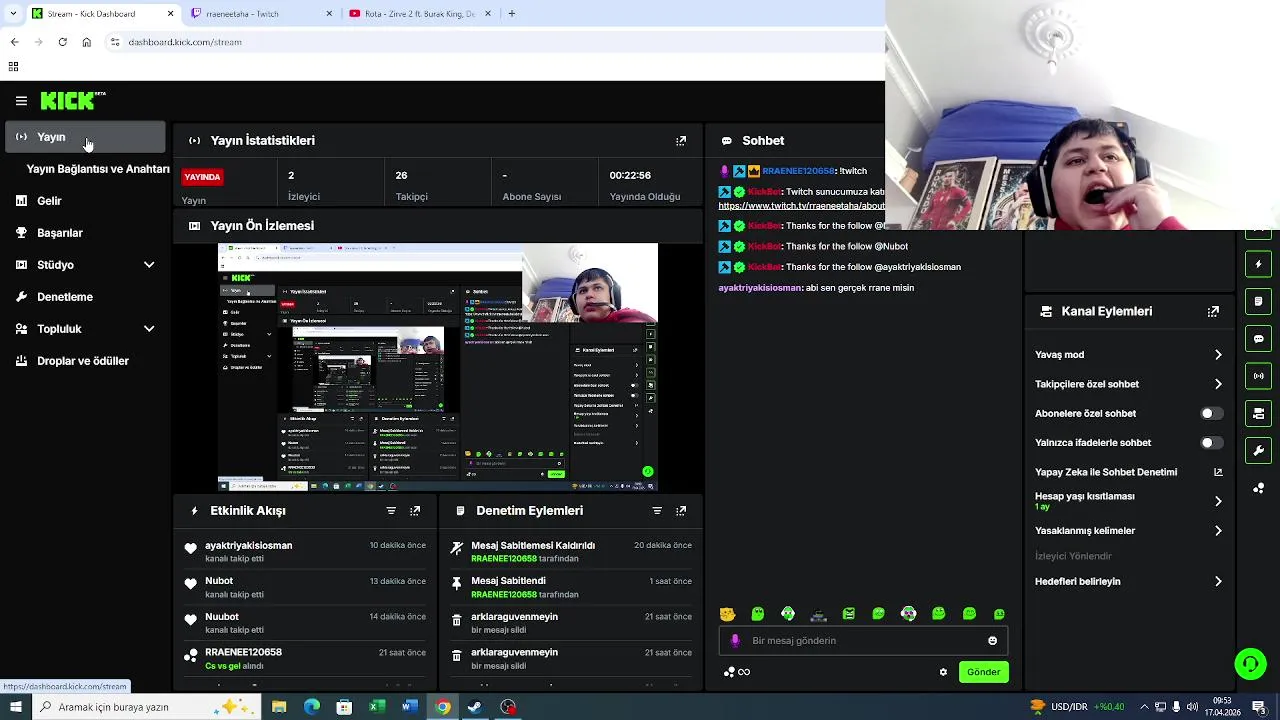1280x720 pixels.
Task: Pop out the Yayın İstatistikleri panel
Action: click(x=681, y=141)
